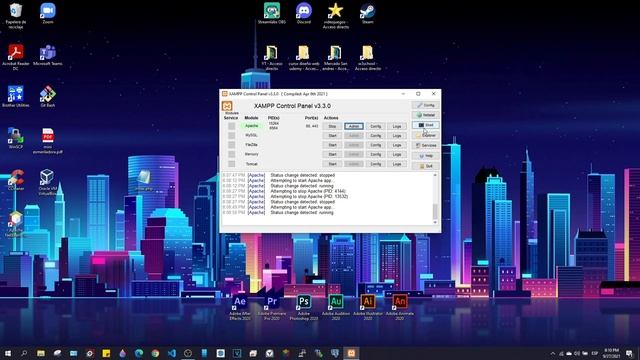Select Adobe Photoshop desktop icon
This screenshot has height=360, width=640.
[304, 307]
